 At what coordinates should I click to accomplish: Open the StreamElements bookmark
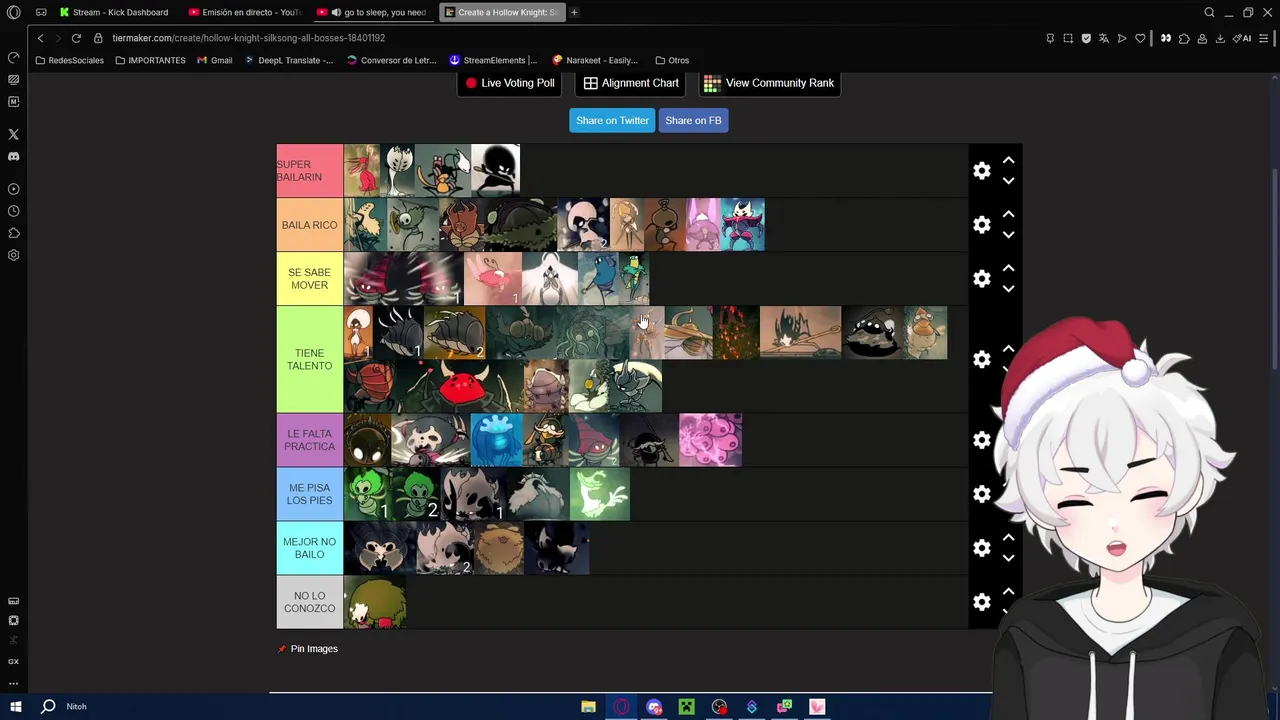493,60
